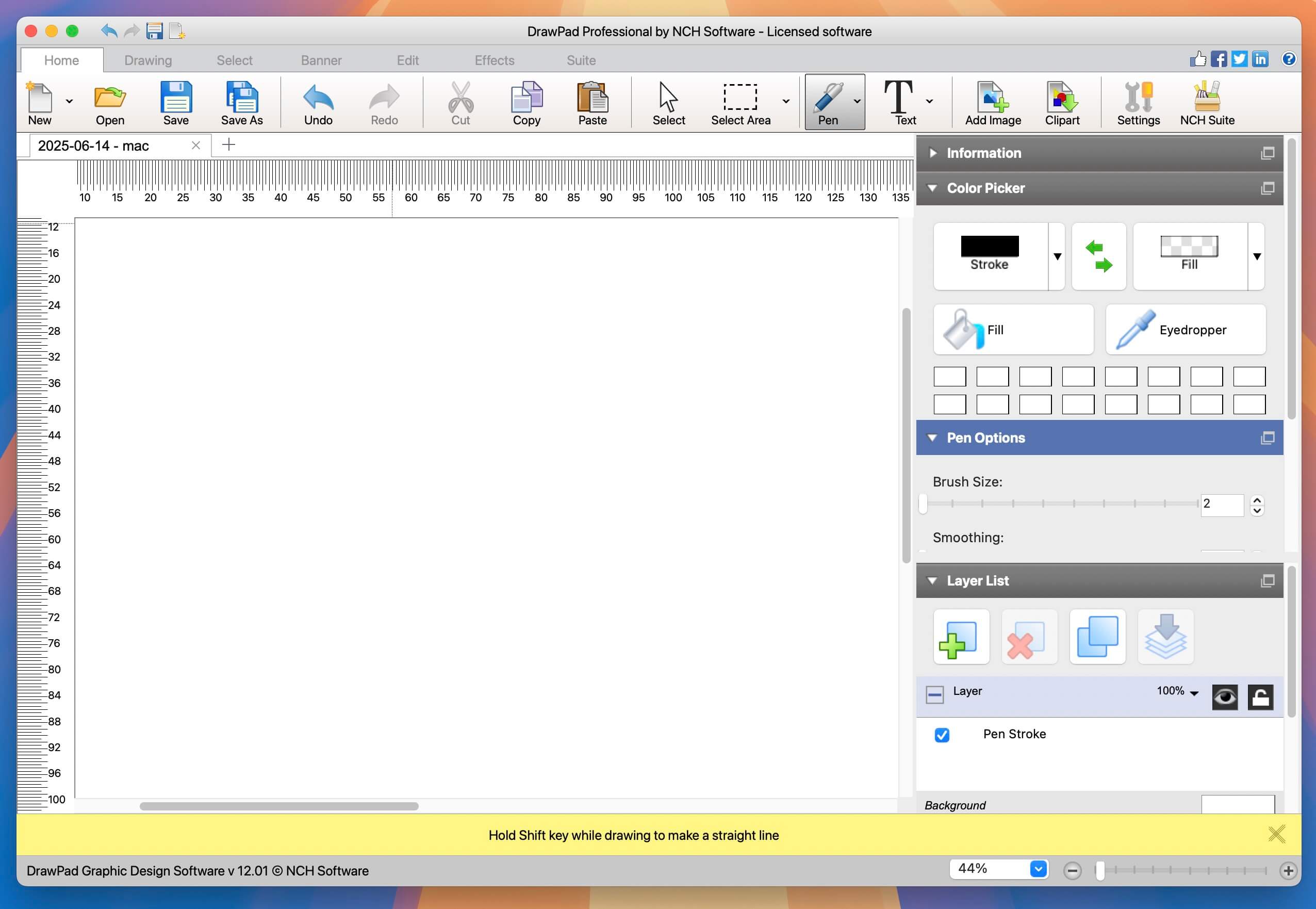Add a new layer
Image resolution: width=1316 pixels, height=909 pixels.
pyautogui.click(x=961, y=636)
